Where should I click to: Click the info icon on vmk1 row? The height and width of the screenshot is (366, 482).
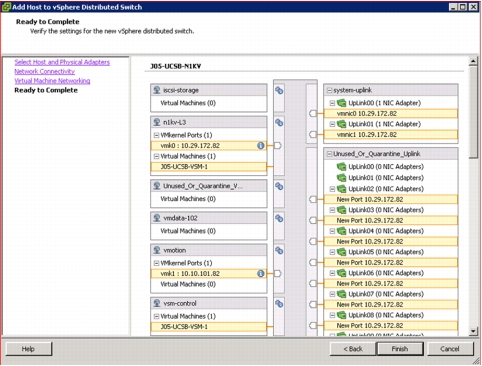[x=261, y=273]
